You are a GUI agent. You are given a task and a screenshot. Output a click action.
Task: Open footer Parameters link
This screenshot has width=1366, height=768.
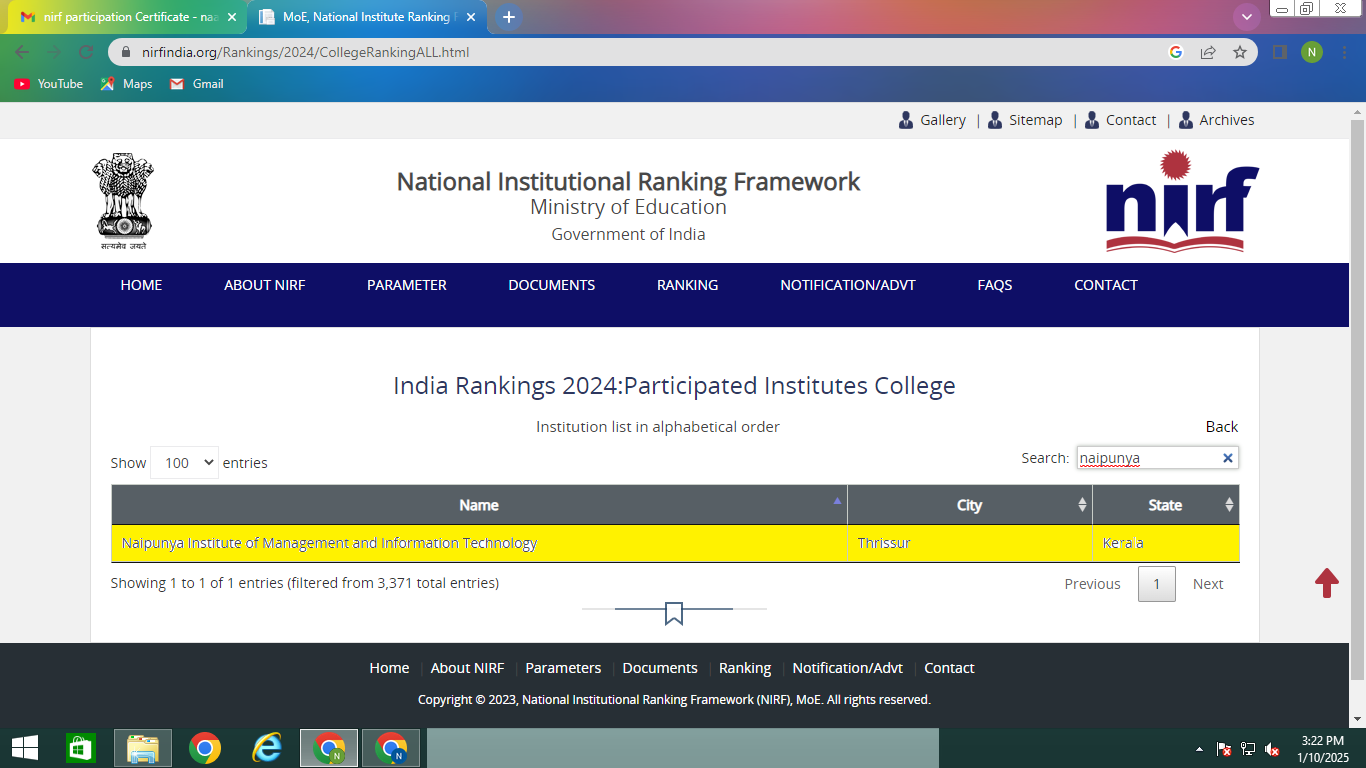563,668
